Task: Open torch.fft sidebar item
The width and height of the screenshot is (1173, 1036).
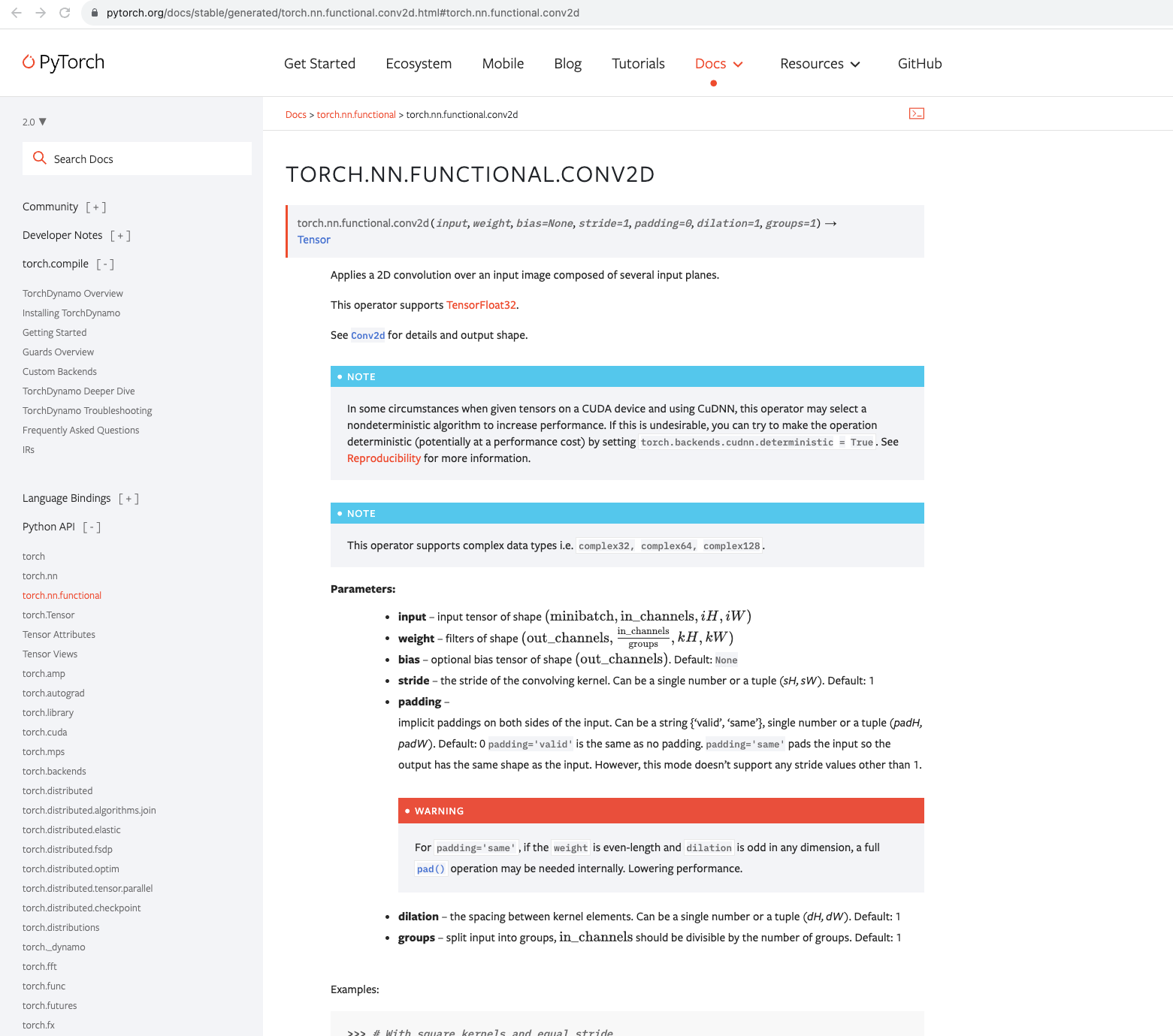Action: [40, 966]
